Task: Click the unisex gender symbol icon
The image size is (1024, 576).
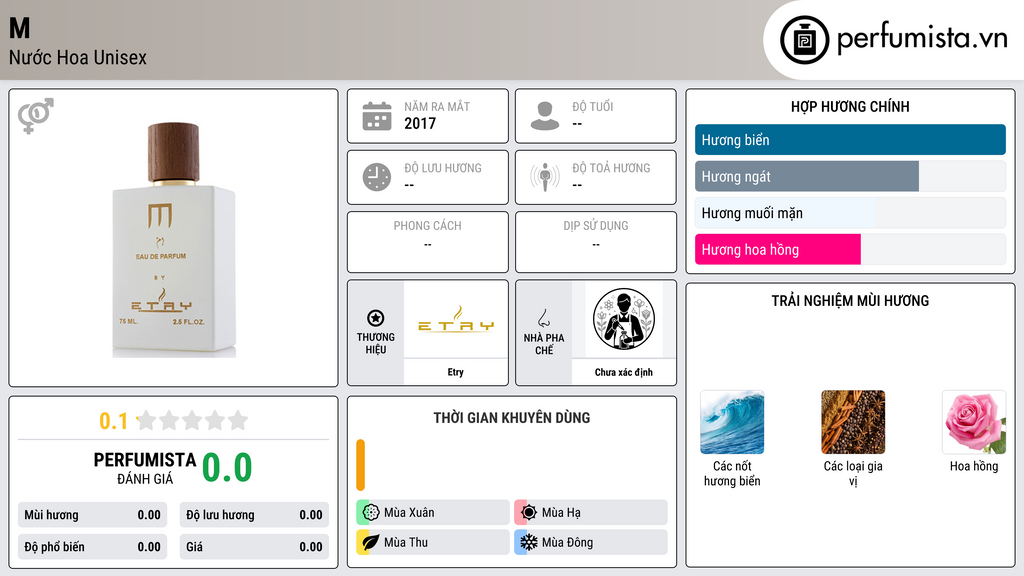Action: click(36, 116)
